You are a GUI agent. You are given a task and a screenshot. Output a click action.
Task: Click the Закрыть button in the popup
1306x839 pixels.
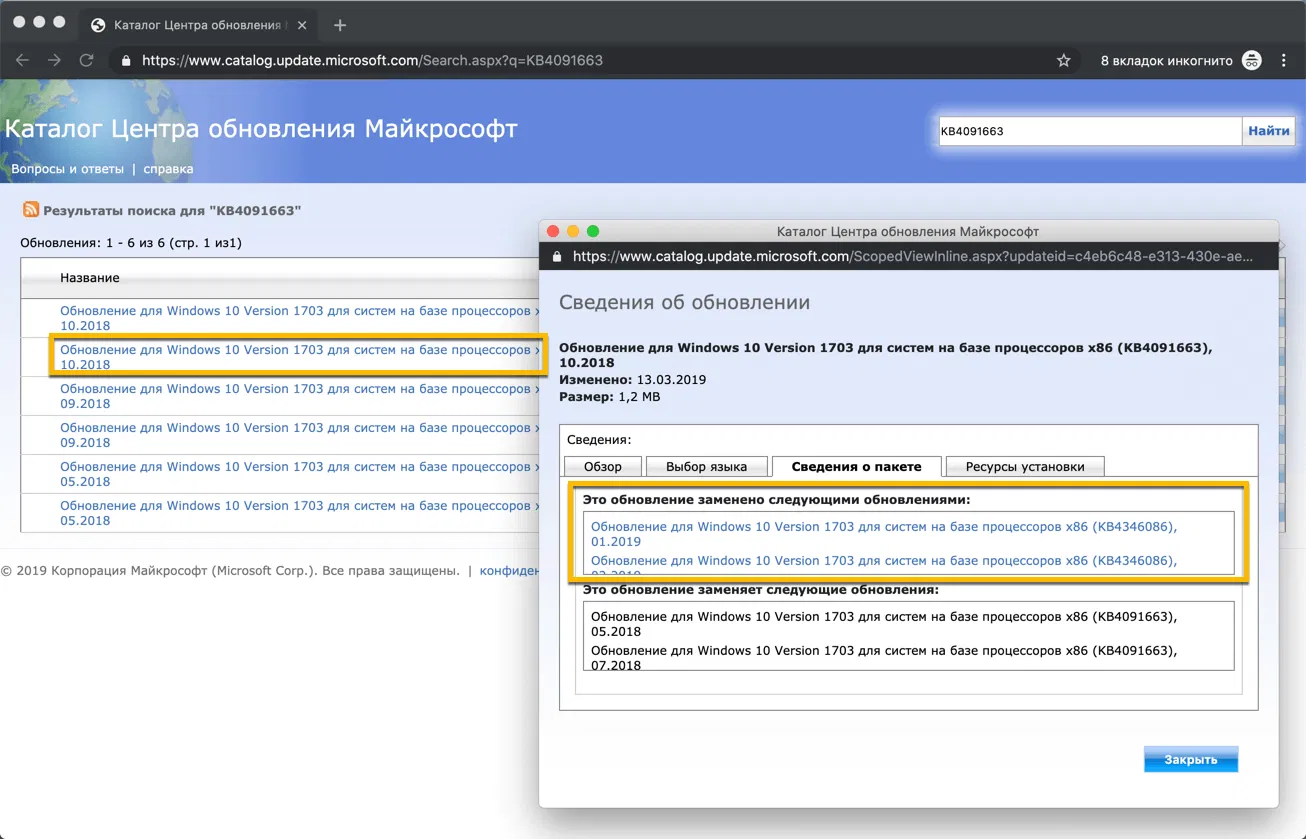pyautogui.click(x=1191, y=759)
